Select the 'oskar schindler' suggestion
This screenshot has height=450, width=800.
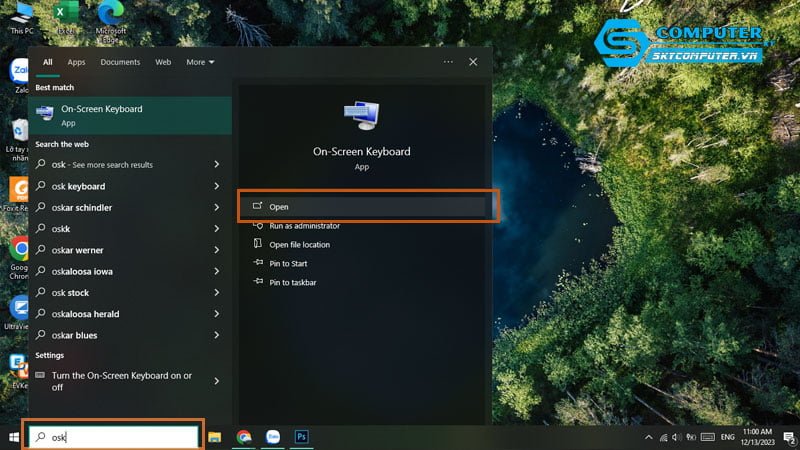coord(120,208)
